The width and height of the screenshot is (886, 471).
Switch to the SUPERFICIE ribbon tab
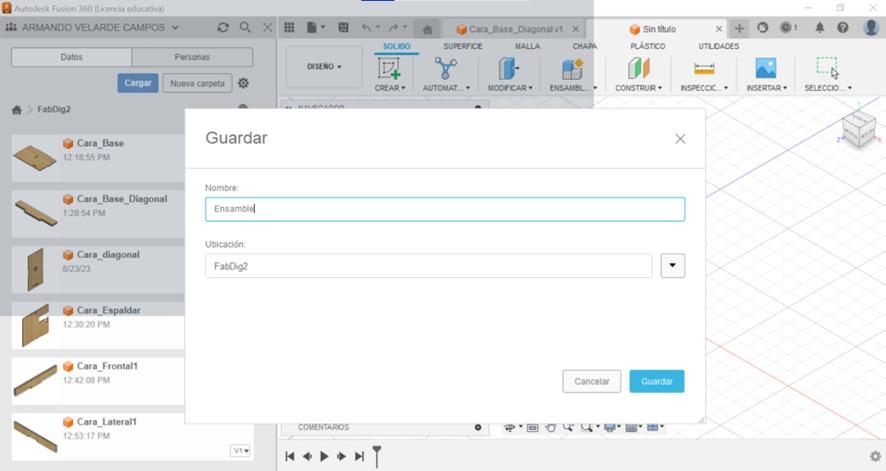[462, 46]
